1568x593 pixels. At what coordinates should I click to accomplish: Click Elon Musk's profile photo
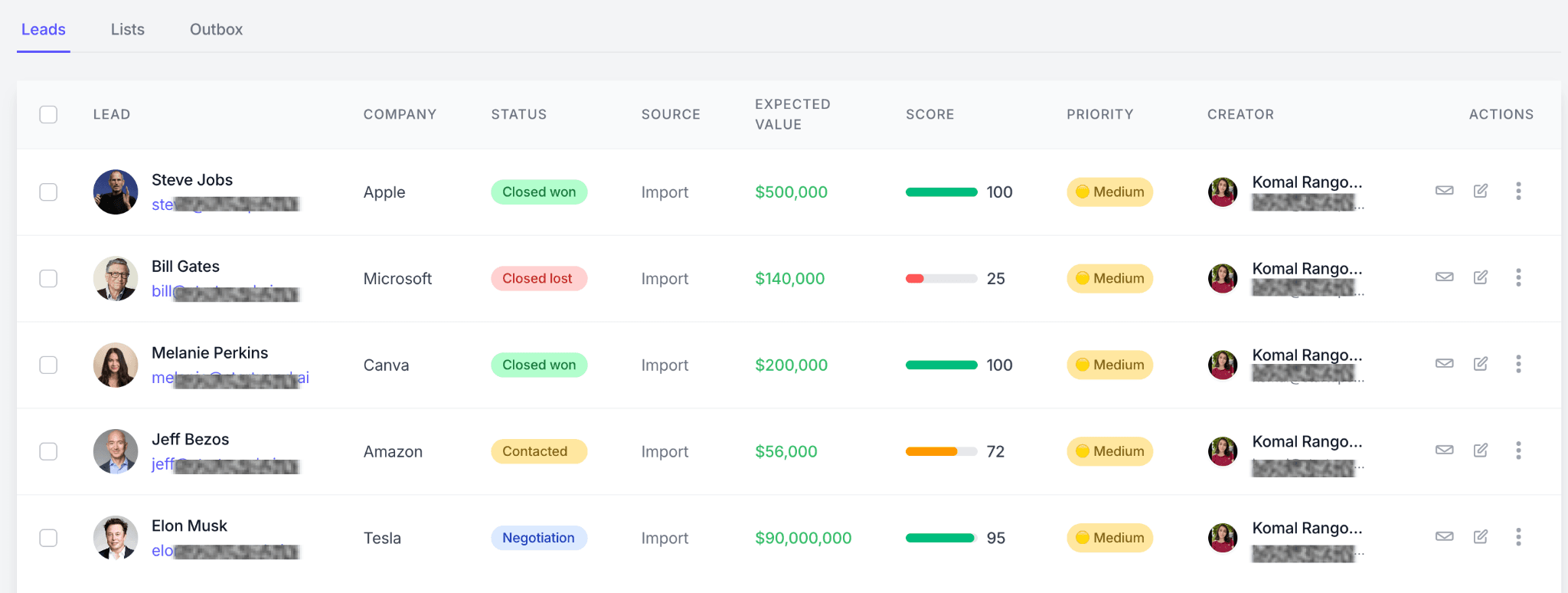click(x=116, y=539)
